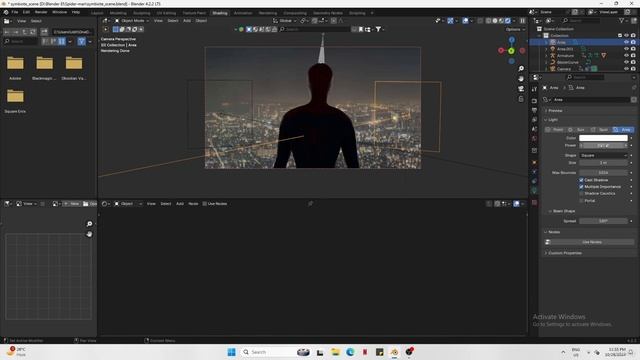Open the Shape dropdown showing Square
Screen dimensions: 640x360
[603, 156]
